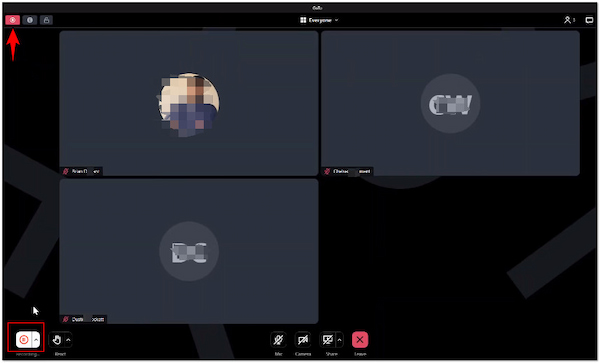Click muted mic icon on CW tile name label

pos(327,171)
